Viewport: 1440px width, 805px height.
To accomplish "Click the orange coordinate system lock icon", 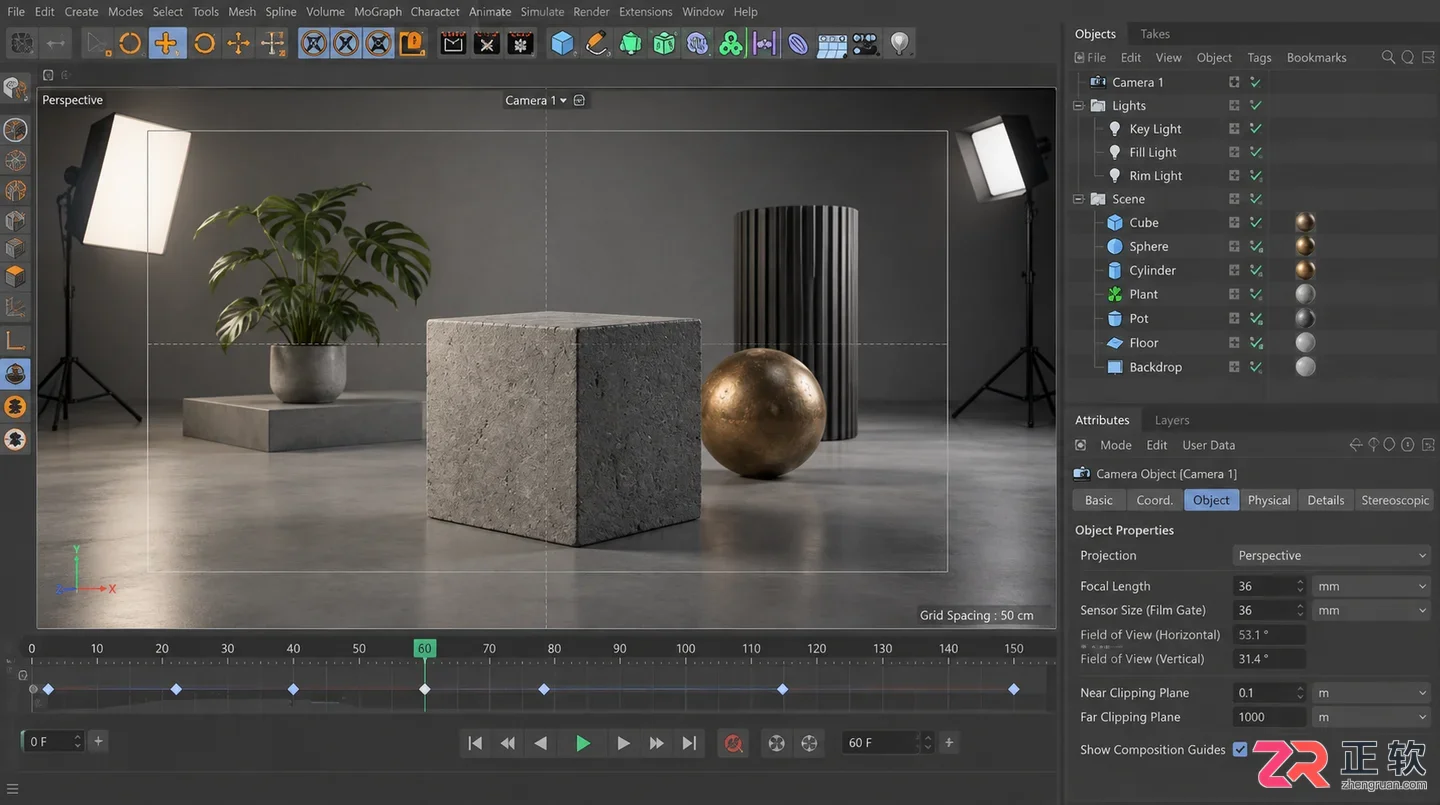I will point(412,43).
